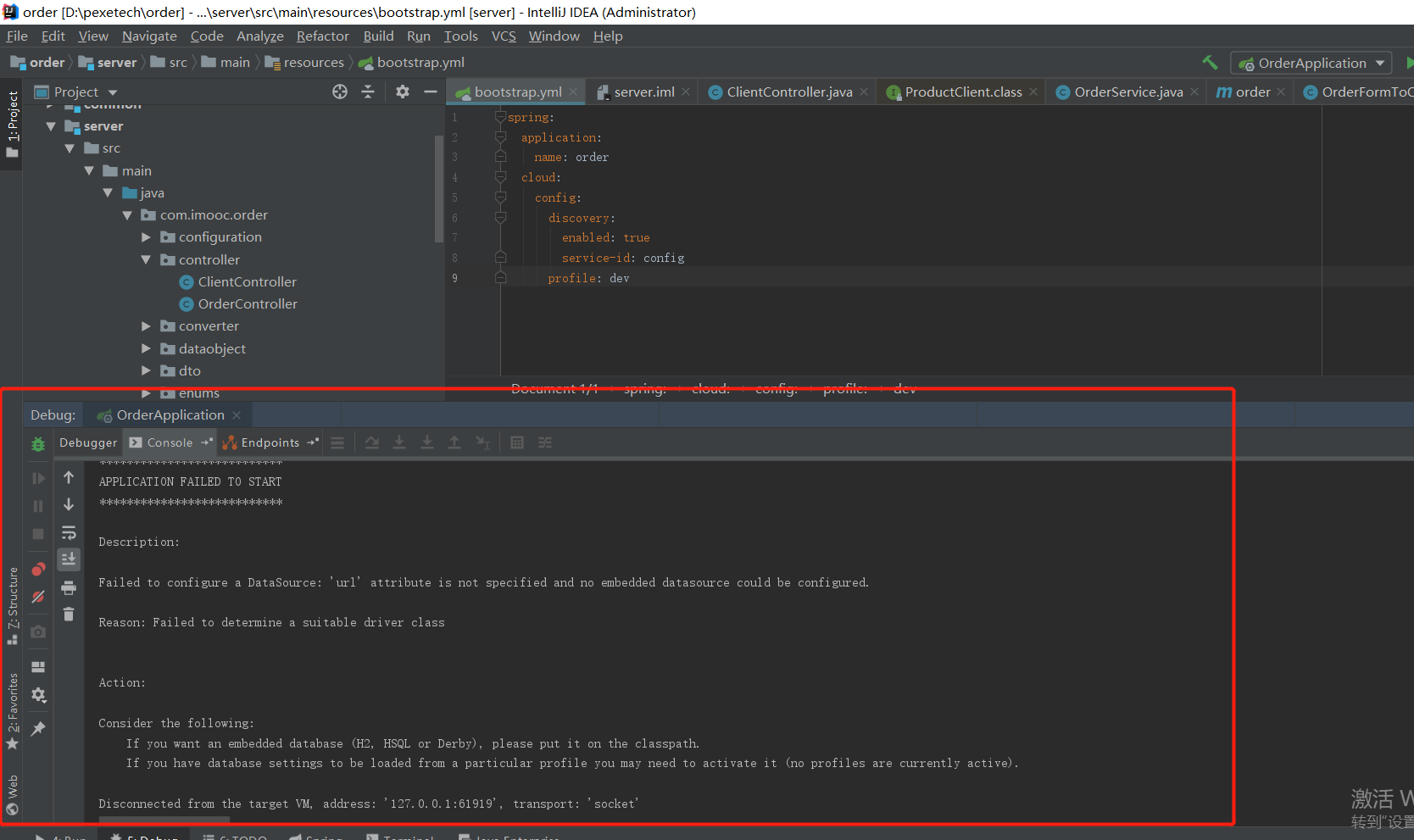Switch to the Debugger tab
Viewport: 1414px width, 840px height.
[88, 442]
